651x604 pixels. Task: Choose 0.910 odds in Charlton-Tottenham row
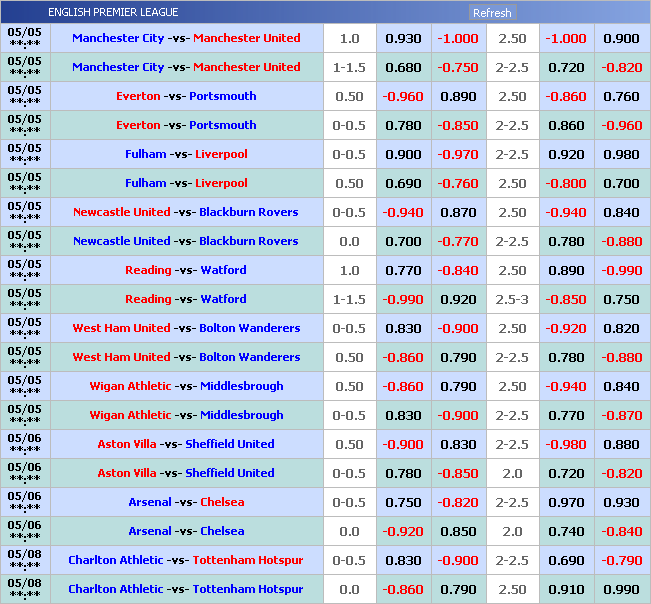point(566,589)
